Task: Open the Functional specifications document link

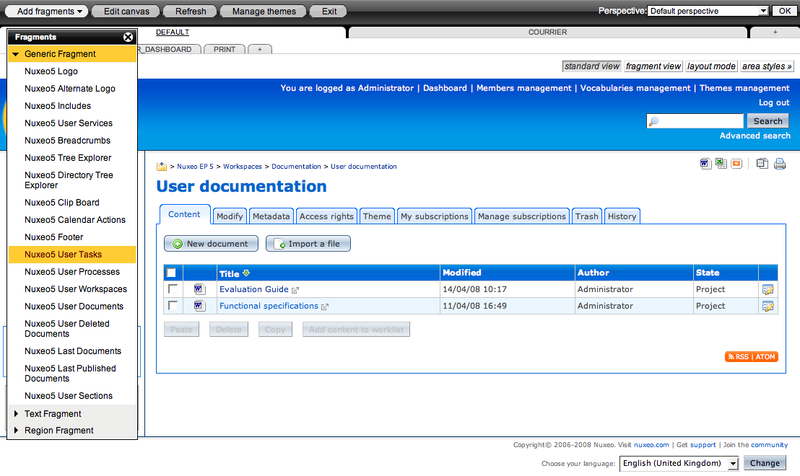Action: point(268,306)
